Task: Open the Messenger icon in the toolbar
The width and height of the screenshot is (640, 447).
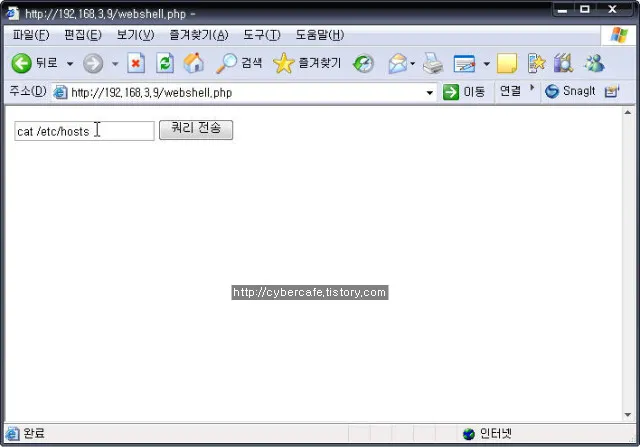Action: point(594,63)
